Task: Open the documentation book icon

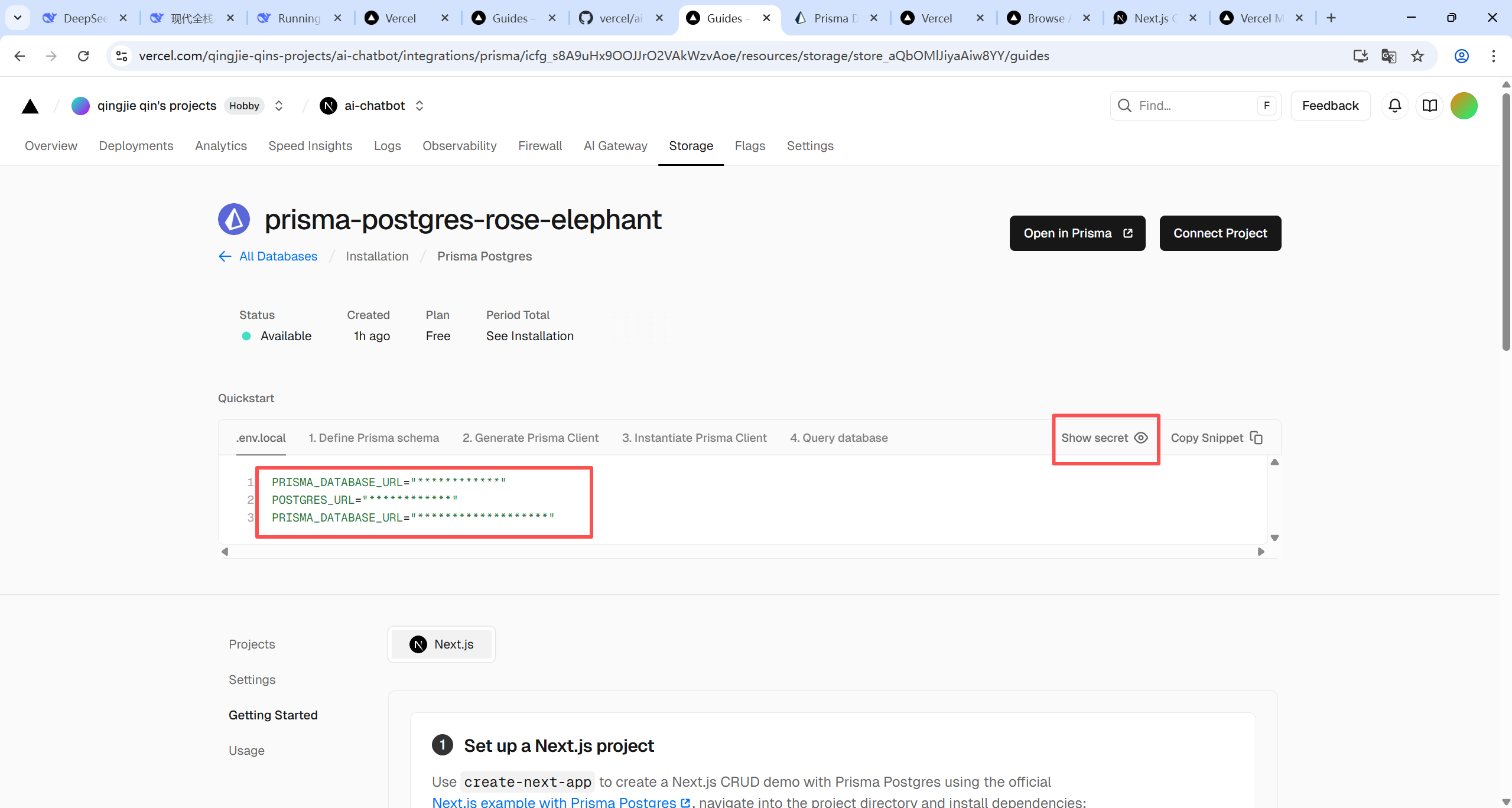Action: click(1429, 106)
